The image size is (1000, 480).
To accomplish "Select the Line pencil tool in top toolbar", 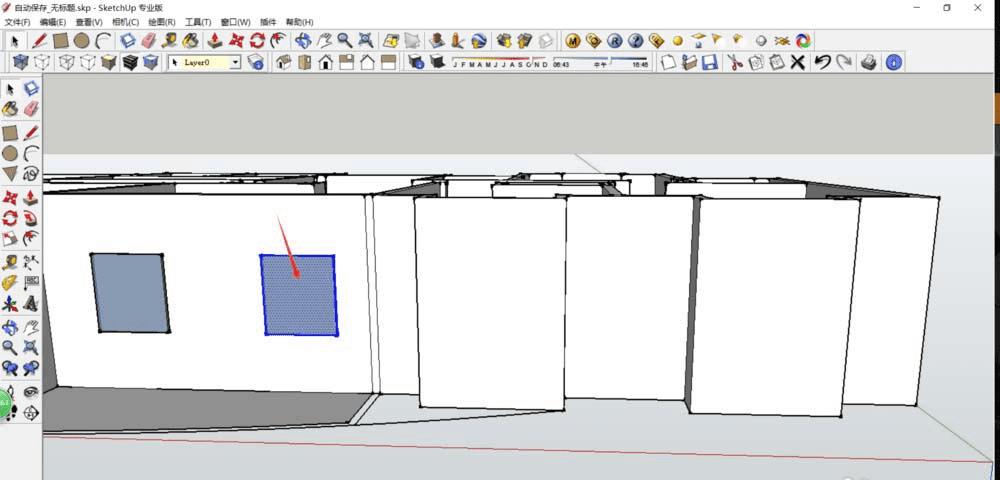I will pos(40,41).
